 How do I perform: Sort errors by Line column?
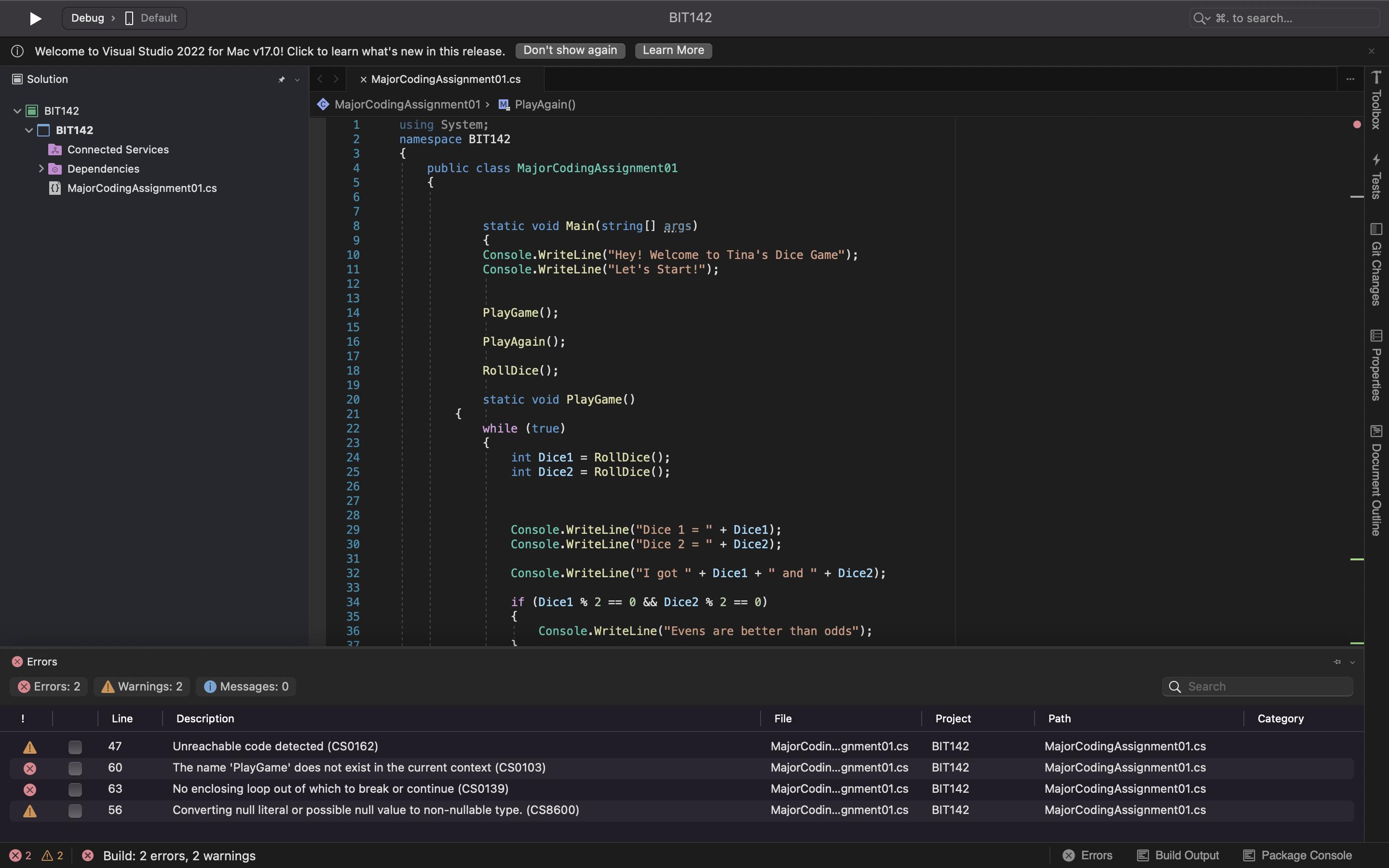click(122, 719)
